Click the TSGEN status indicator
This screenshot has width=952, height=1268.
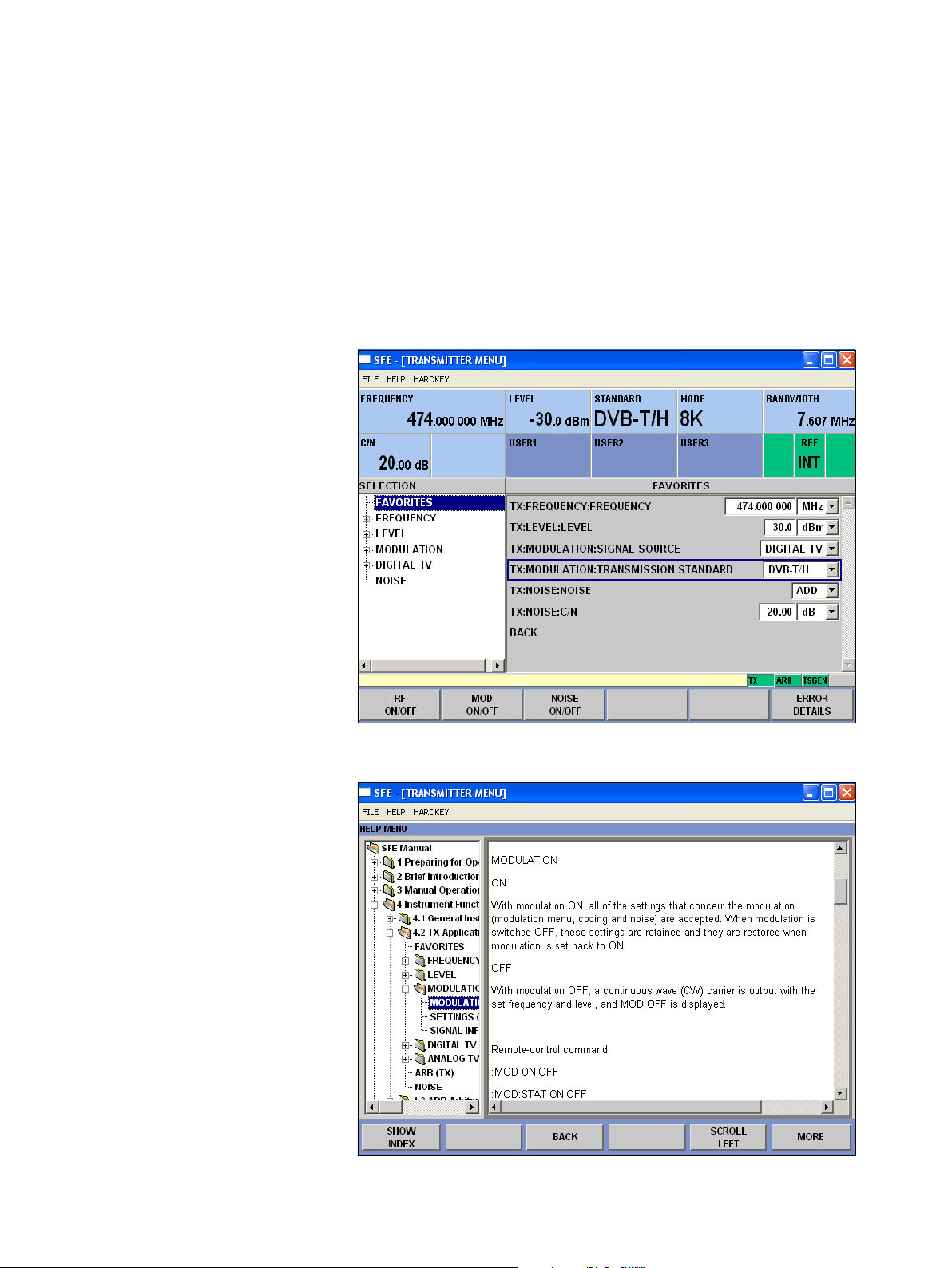(x=815, y=680)
